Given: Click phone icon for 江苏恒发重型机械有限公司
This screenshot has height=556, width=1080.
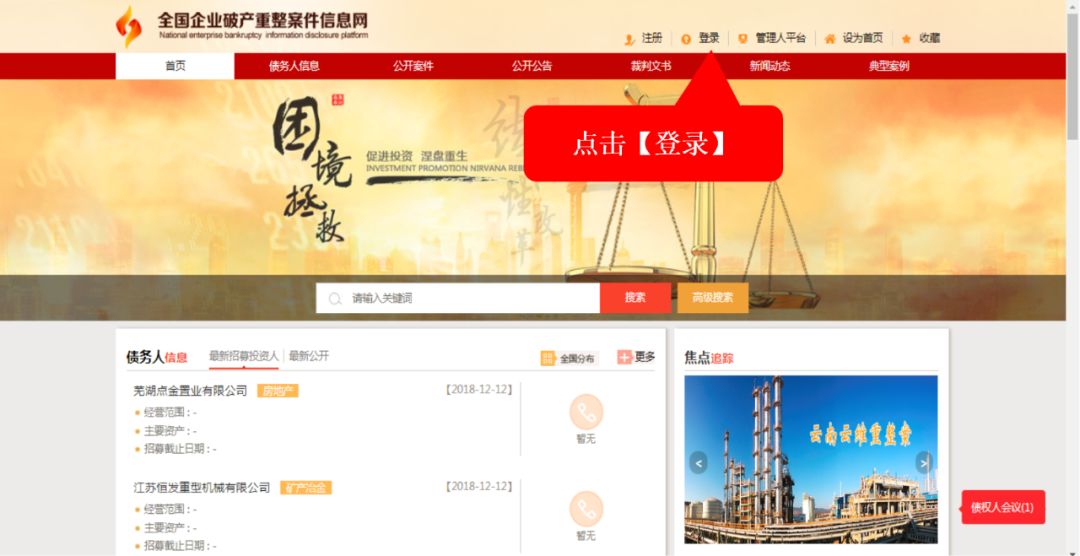Looking at the screenshot, I should (586, 509).
